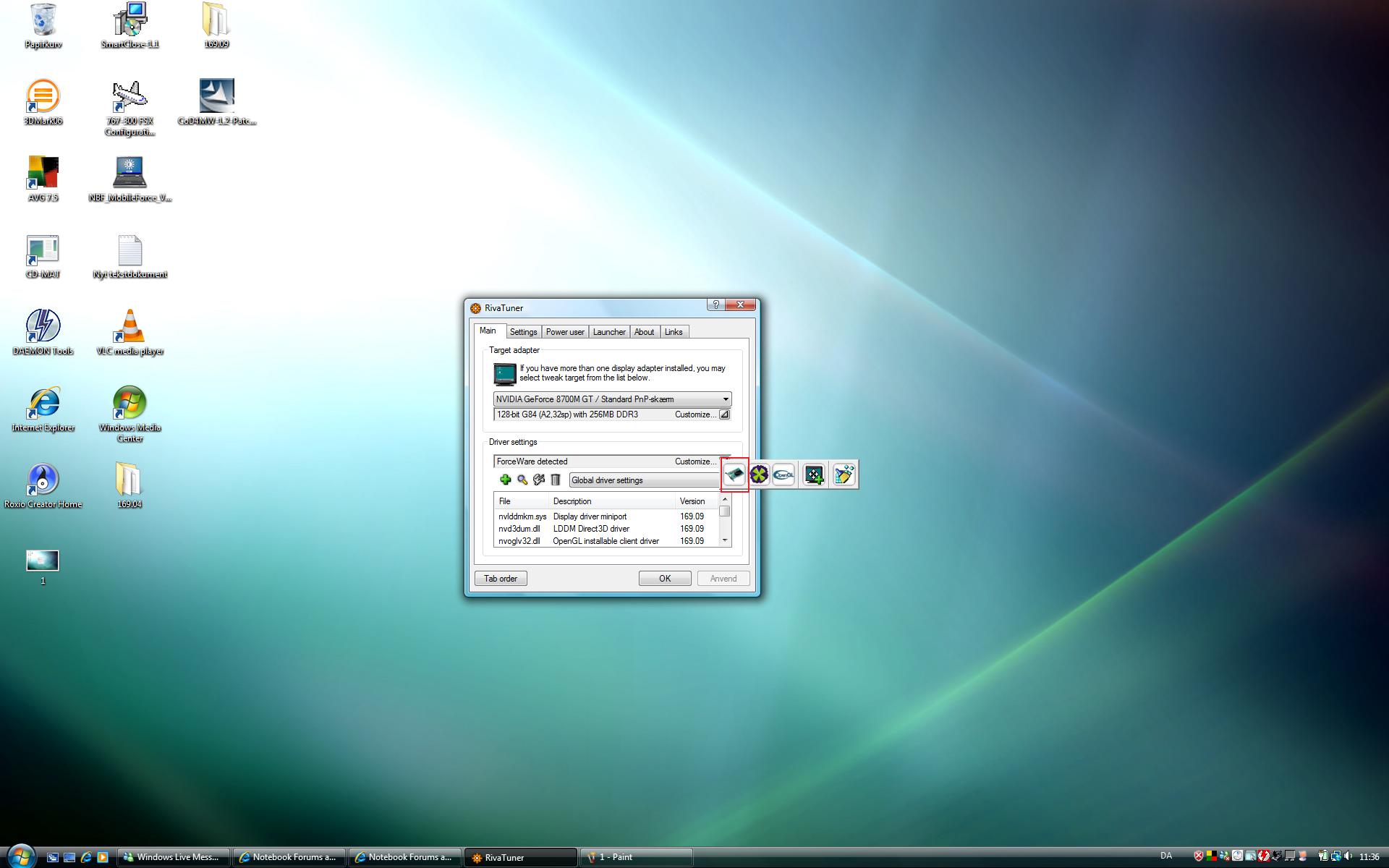Image resolution: width=1389 pixels, height=868 pixels.
Task: Select the CoD4MW 1.2 Patch desktop icon
Action: pos(216,102)
